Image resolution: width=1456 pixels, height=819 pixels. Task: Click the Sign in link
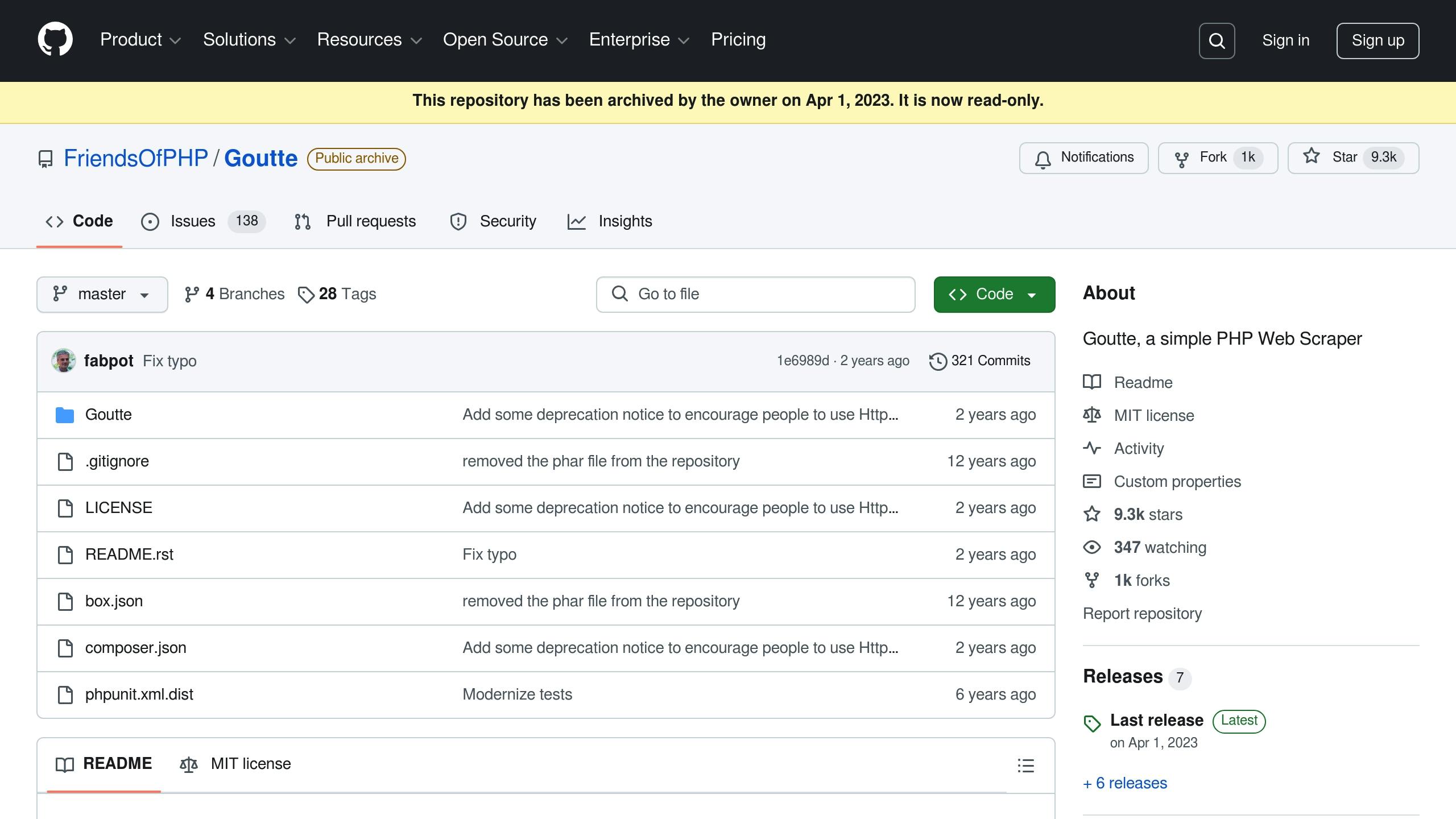click(x=1286, y=40)
